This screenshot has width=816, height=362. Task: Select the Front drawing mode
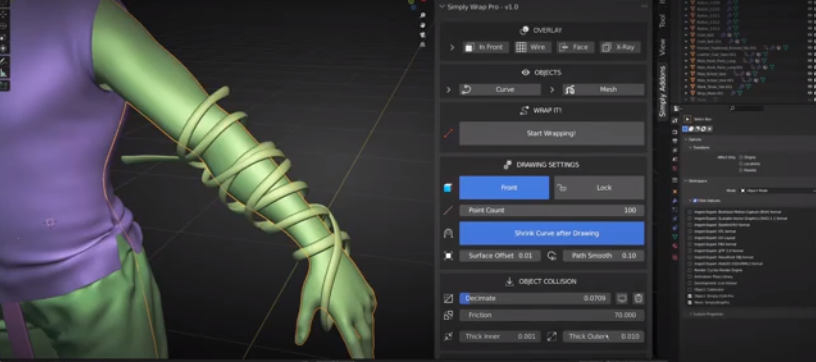coord(504,188)
